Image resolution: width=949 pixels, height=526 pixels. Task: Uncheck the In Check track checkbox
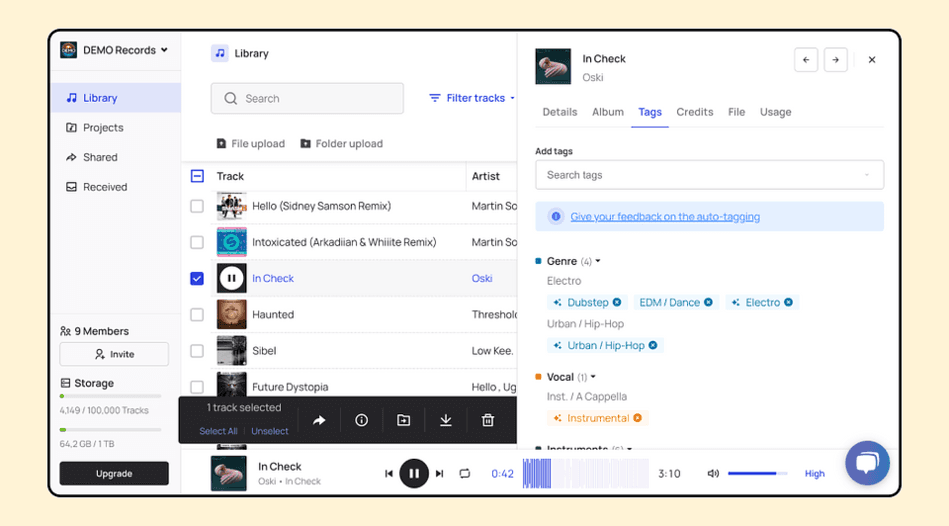click(x=197, y=278)
